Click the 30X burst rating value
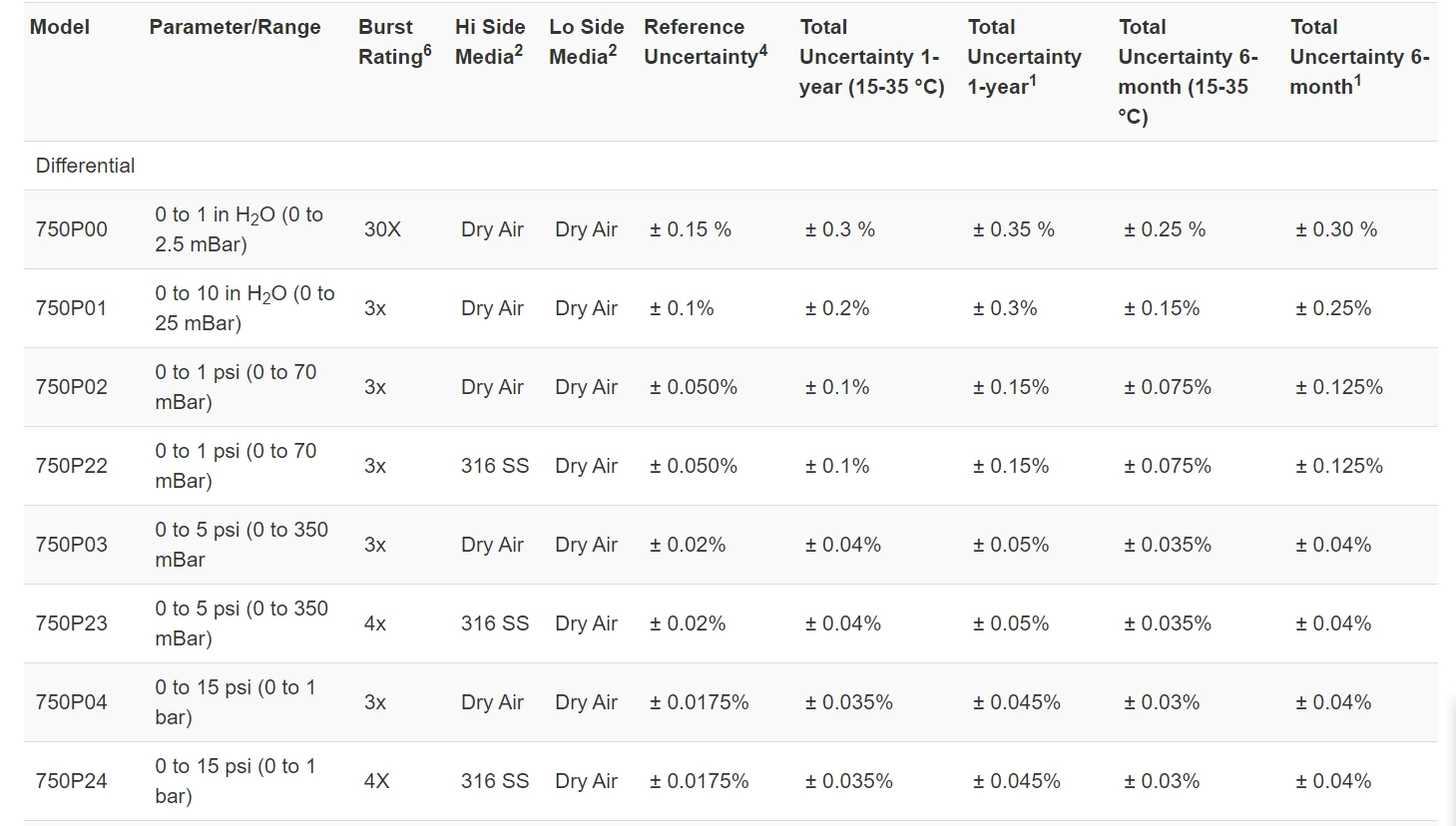The width and height of the screenshot is (1456, 826). [x=382, y=229]
